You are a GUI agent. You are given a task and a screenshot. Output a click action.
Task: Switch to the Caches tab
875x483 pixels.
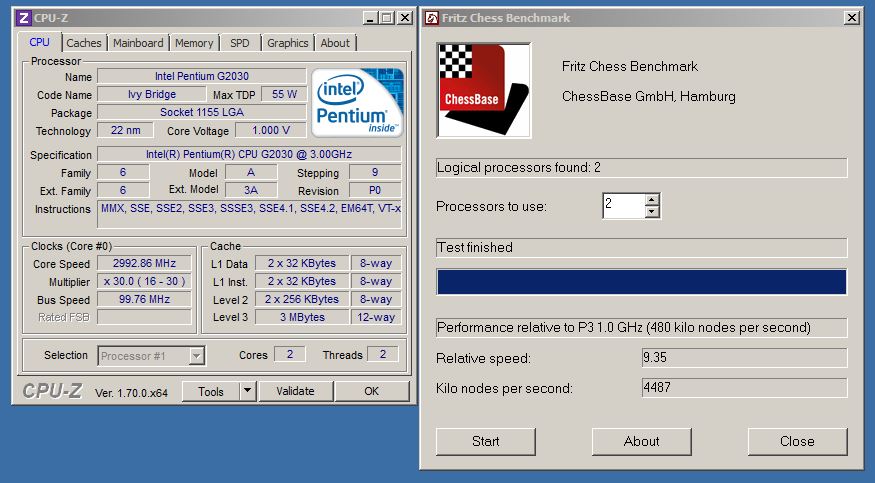pos(84,43)
